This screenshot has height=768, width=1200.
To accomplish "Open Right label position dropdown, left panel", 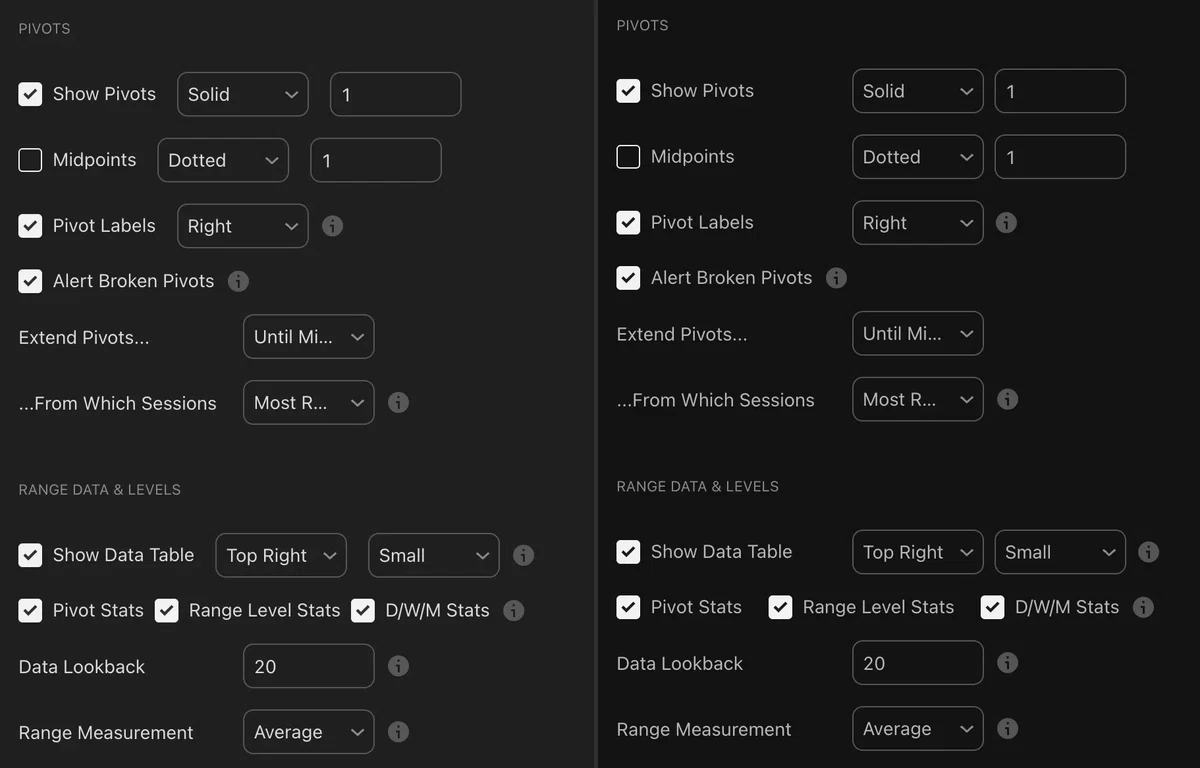I will tap(243, 226).
